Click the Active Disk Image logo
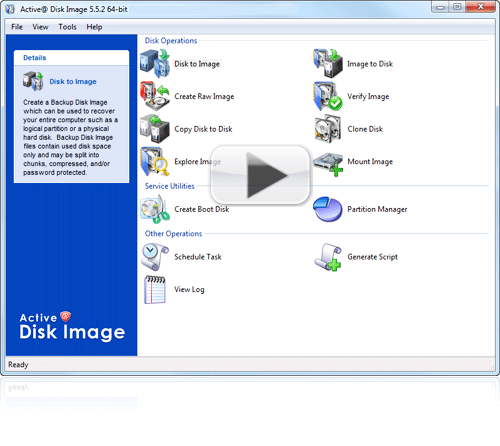Screen dimensions: 500x446 72,327
